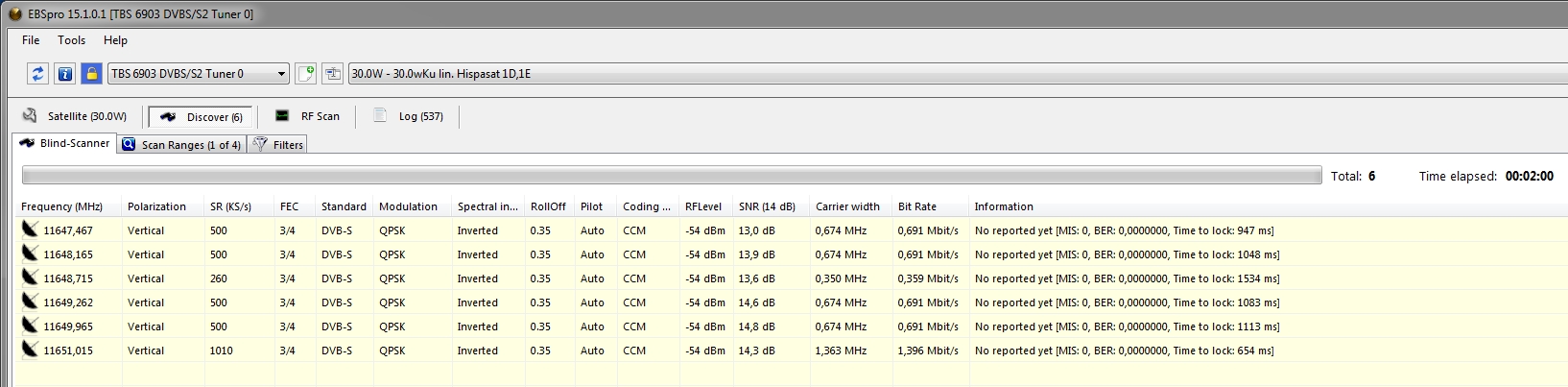Open the RF Scan view
1568x387 pixels.
coord(307,116)
